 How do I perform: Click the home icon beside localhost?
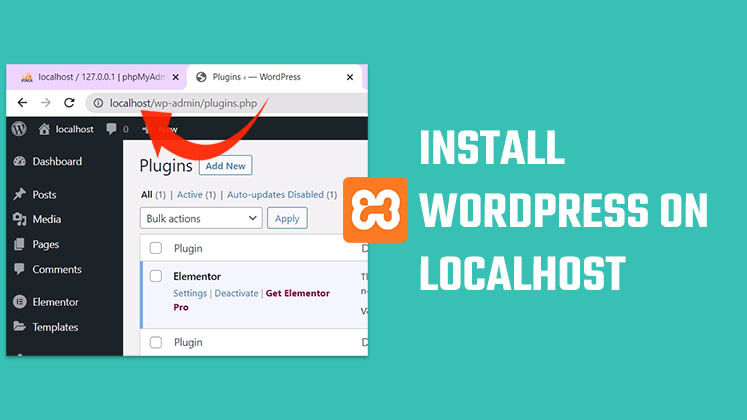point(44,129)
